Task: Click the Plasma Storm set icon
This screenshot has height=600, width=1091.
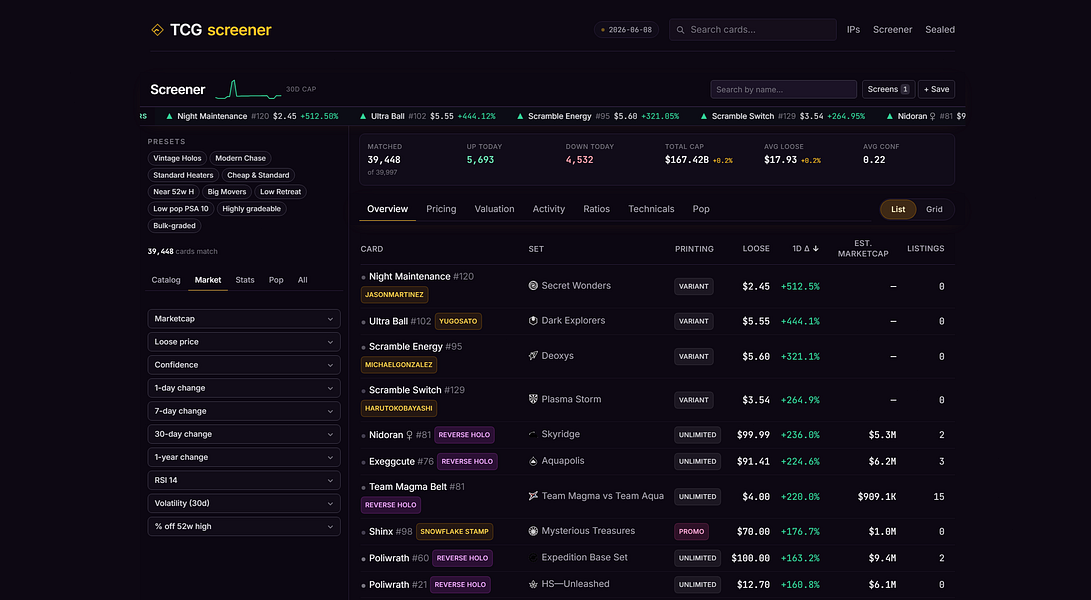Action: point(533,400)
